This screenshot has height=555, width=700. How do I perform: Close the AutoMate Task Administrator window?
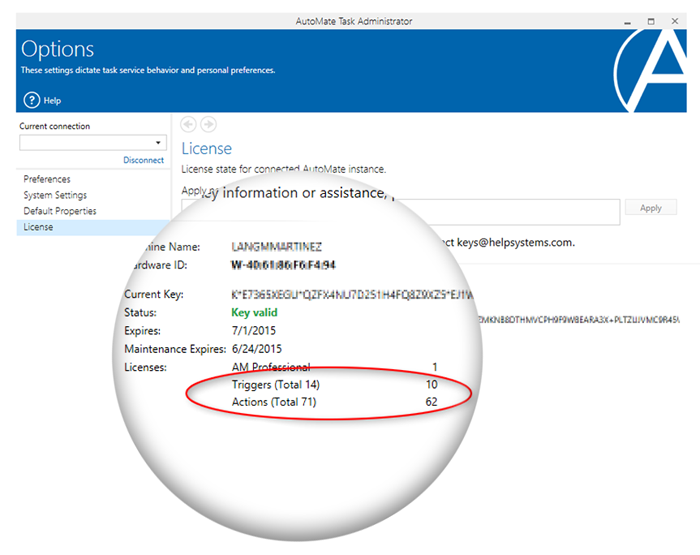(675, 21)
